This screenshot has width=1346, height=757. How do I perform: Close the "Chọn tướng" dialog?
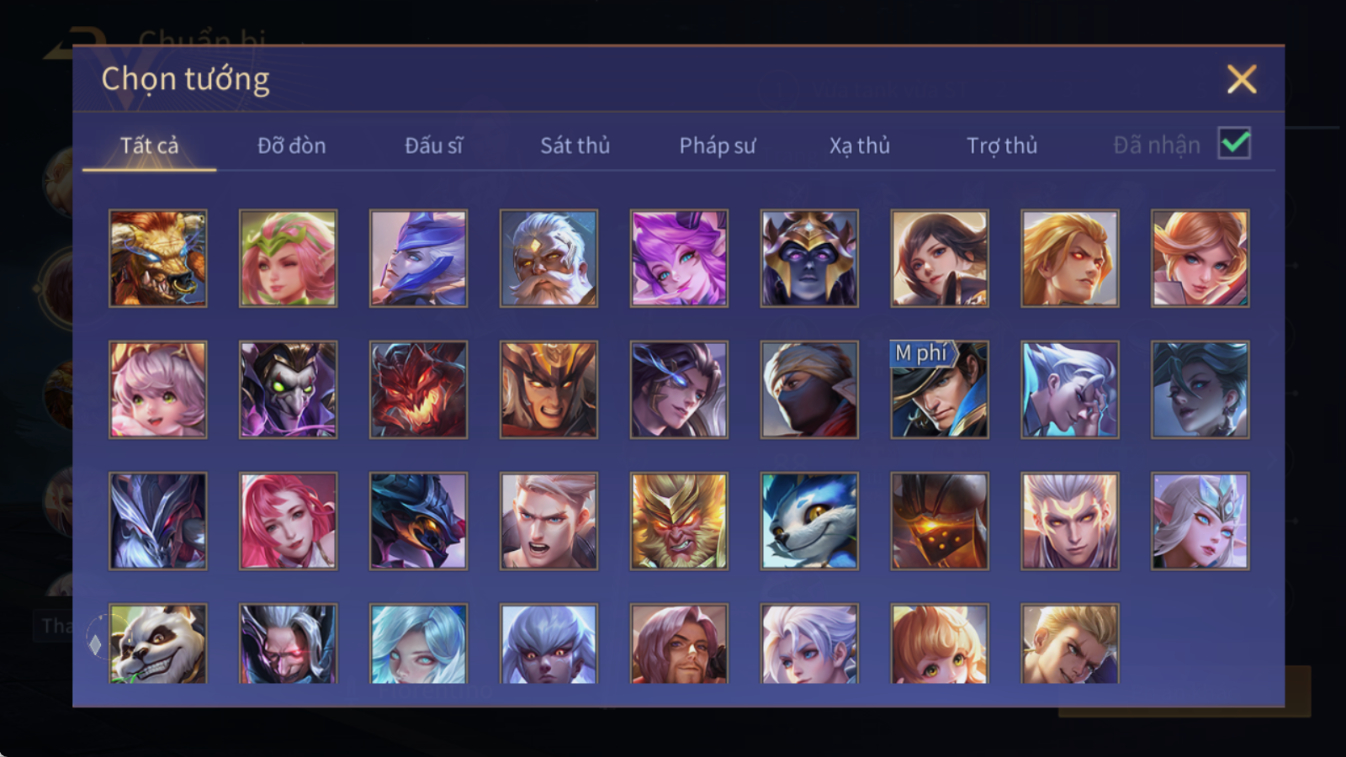[1241, 79]
